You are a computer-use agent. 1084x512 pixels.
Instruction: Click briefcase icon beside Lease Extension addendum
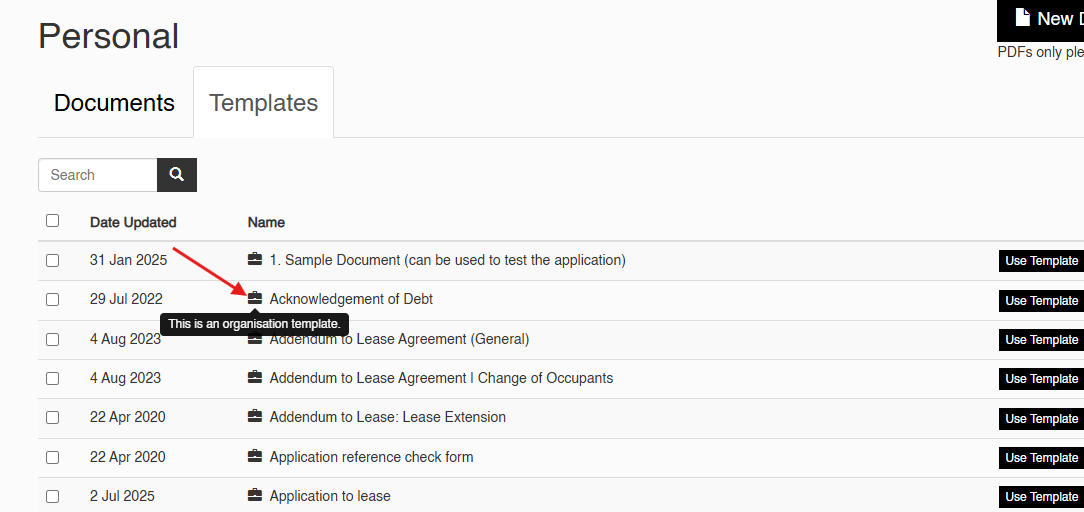click(x=255, y=417)
